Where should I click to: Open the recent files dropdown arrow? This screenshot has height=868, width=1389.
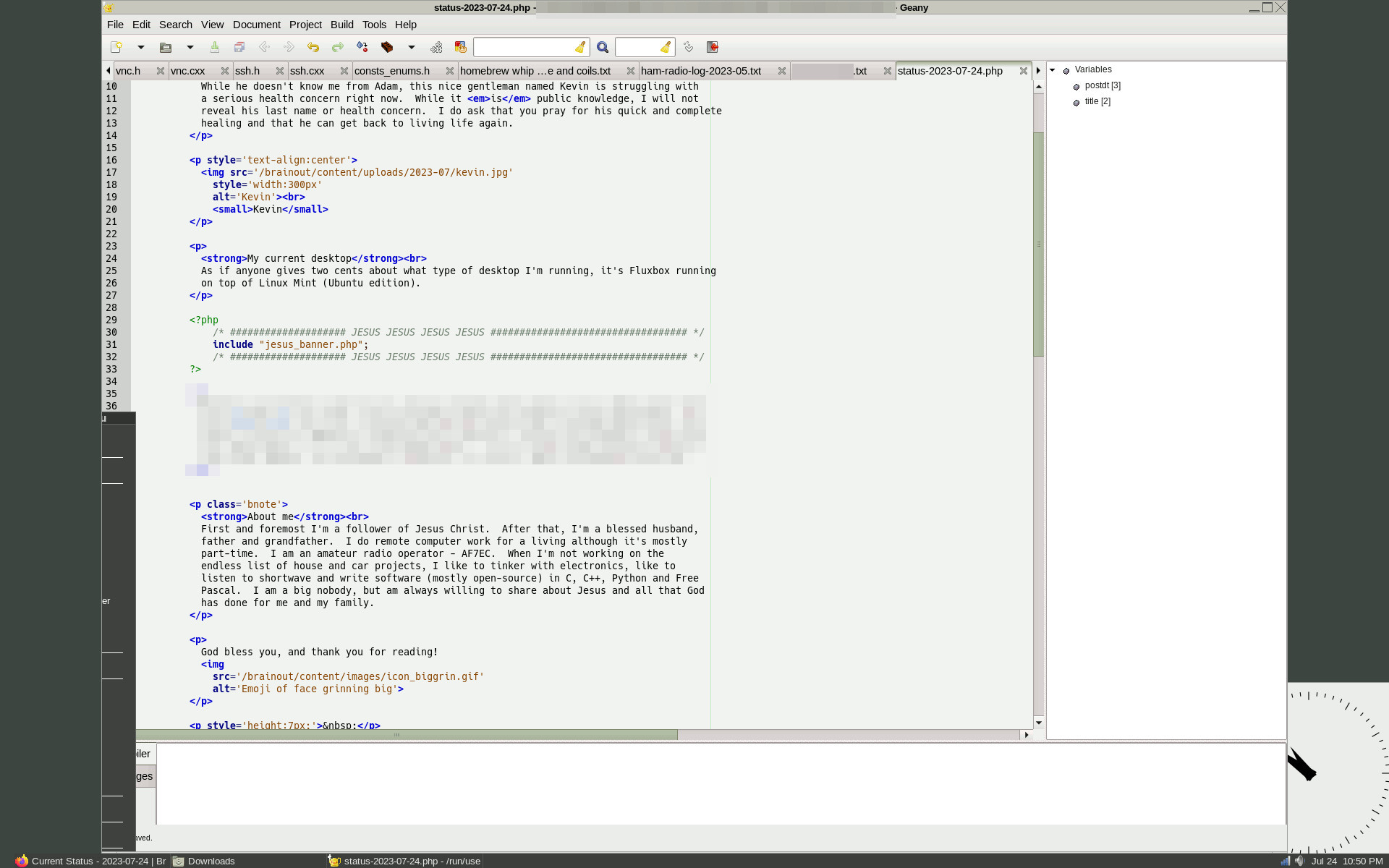coord(190,47)
